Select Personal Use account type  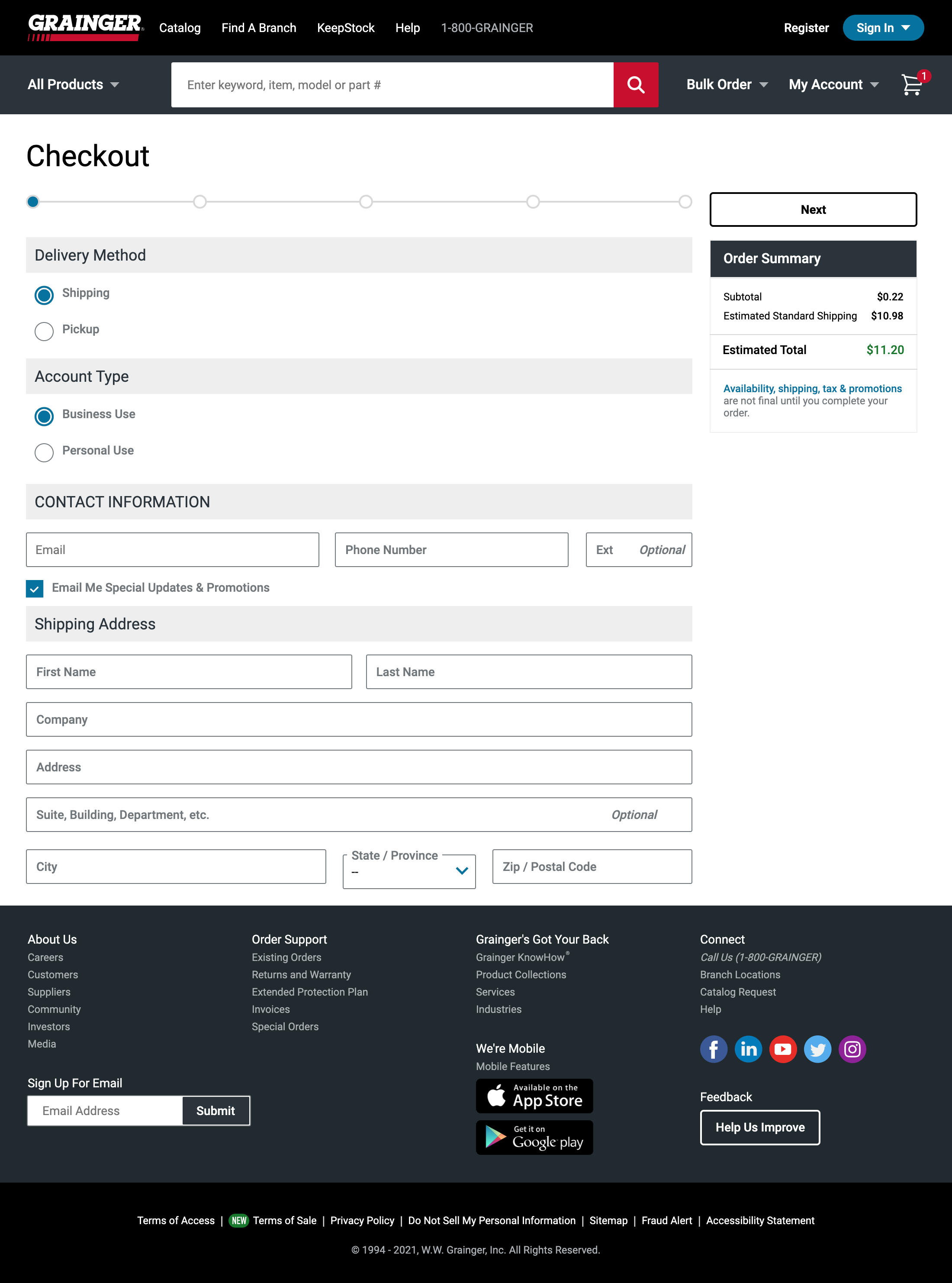pos(44,452)
